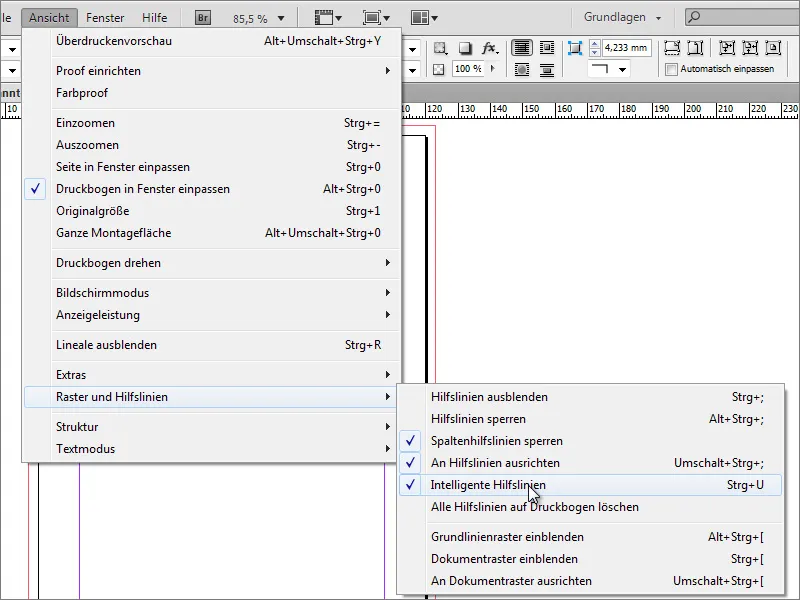Expand the Extras submenu
Image resolution: width=800 pixels, height=600 pixels.
[211, 374]
